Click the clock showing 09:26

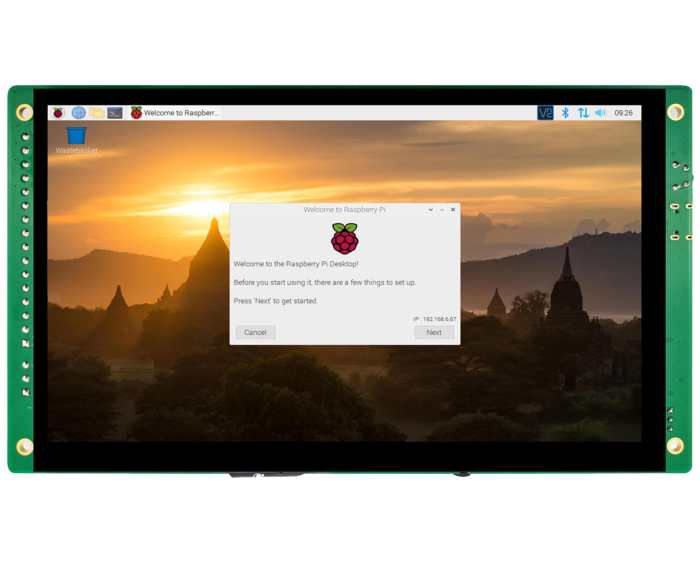click(x=623, y=113)
